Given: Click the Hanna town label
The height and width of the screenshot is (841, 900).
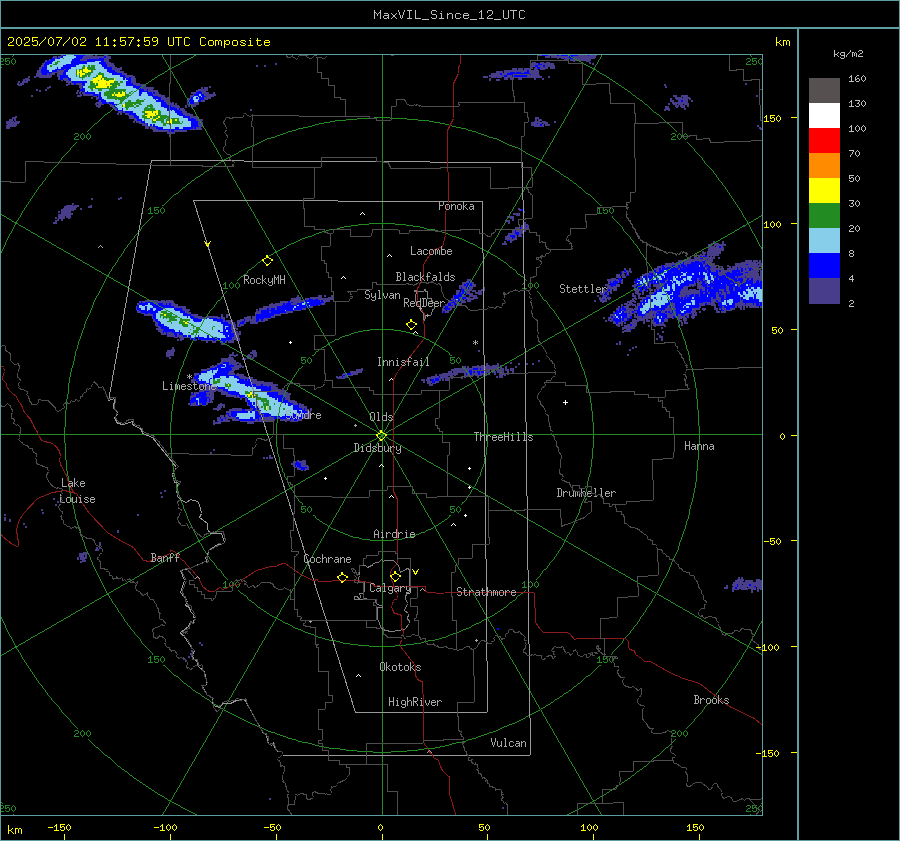Looking at the screenshot, I should 699,446.
